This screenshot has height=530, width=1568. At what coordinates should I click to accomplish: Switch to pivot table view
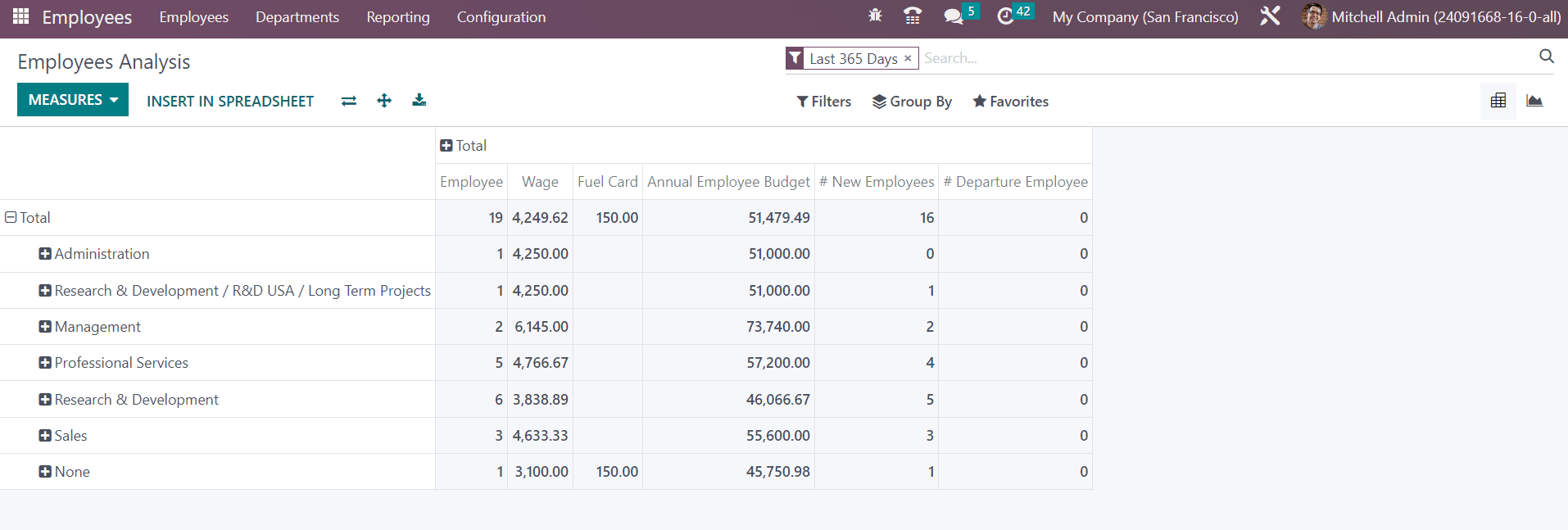tap(1498, 101)
